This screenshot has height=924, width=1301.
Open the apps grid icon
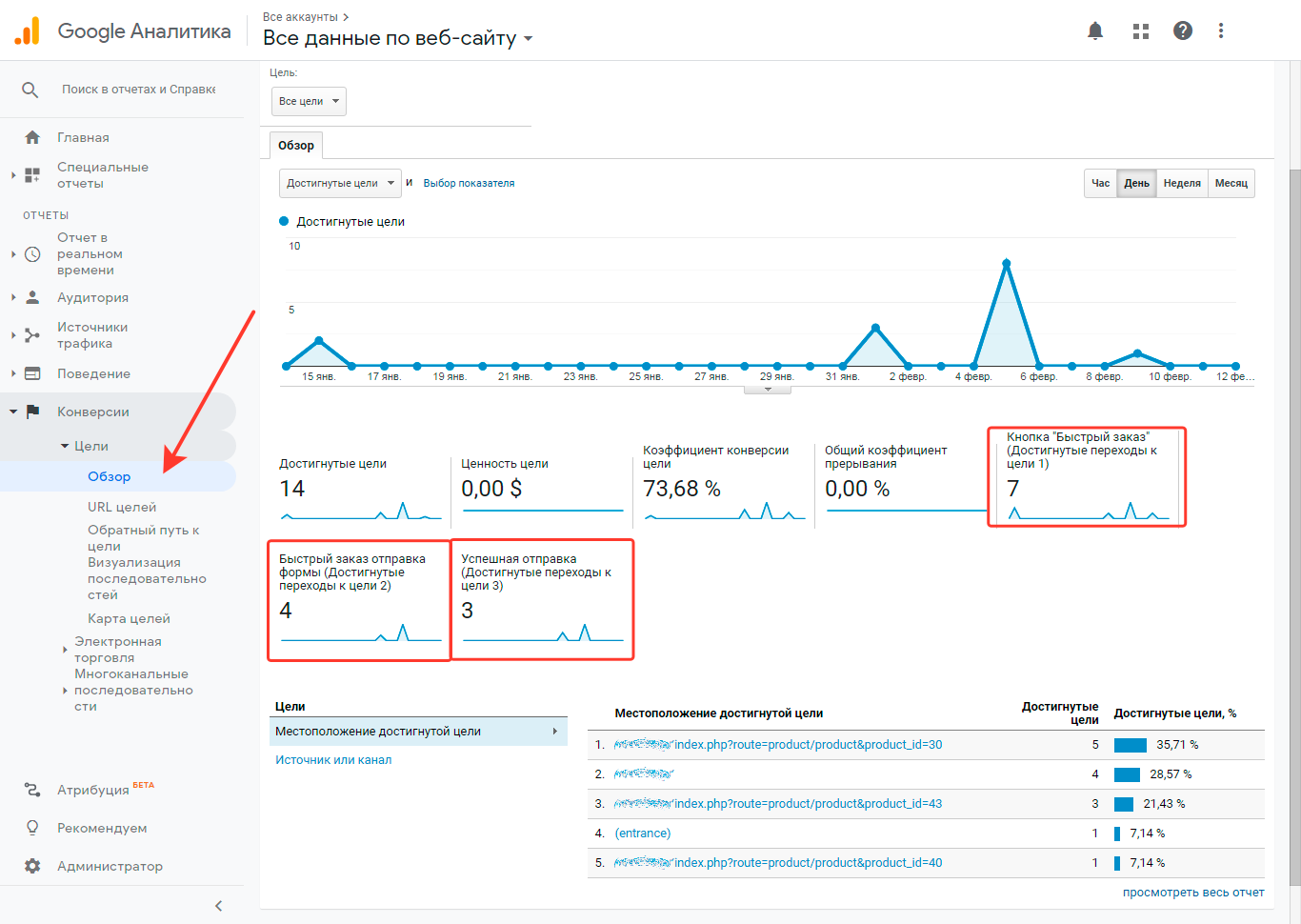coord(1141,31)
